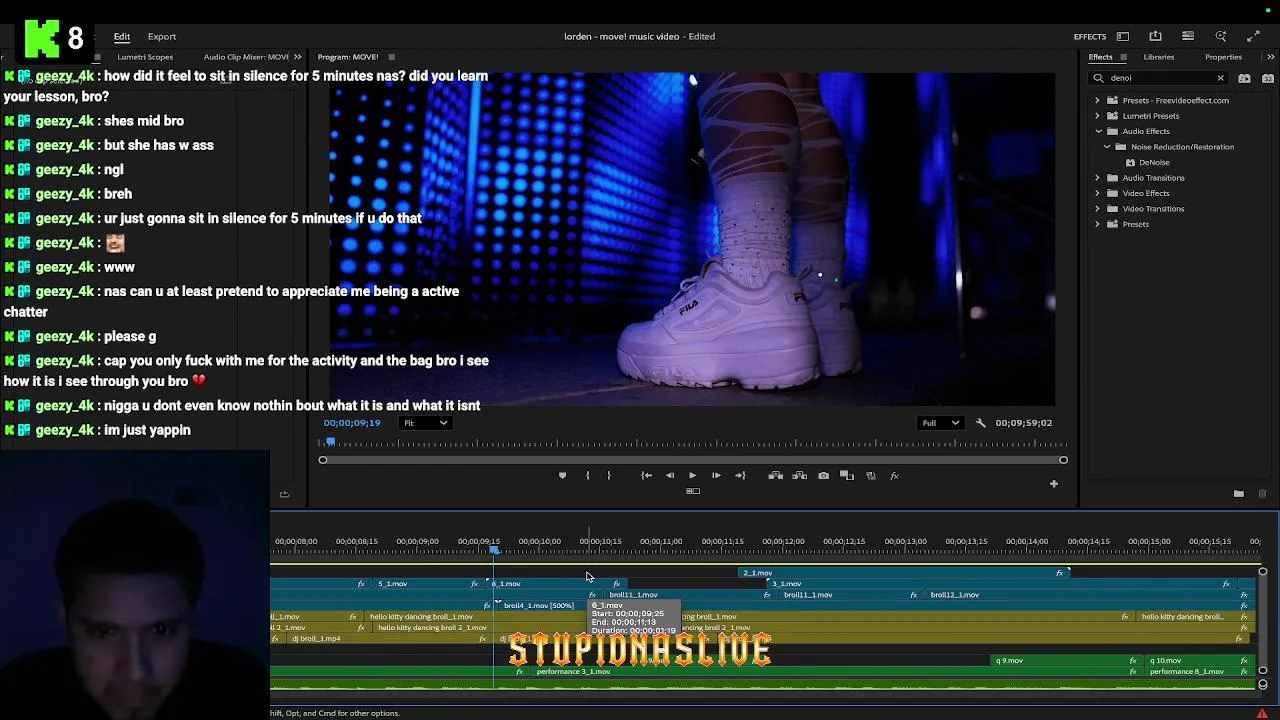
Task: Switch to the Export tab
Action: coord(162,37)
